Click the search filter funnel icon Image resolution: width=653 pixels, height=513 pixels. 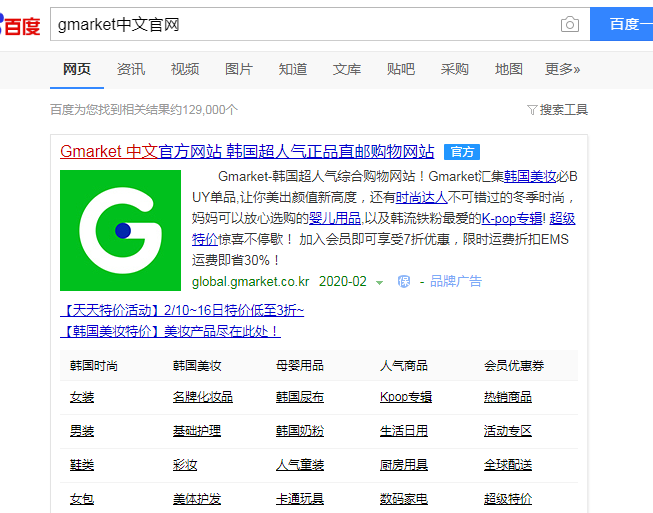532,110
